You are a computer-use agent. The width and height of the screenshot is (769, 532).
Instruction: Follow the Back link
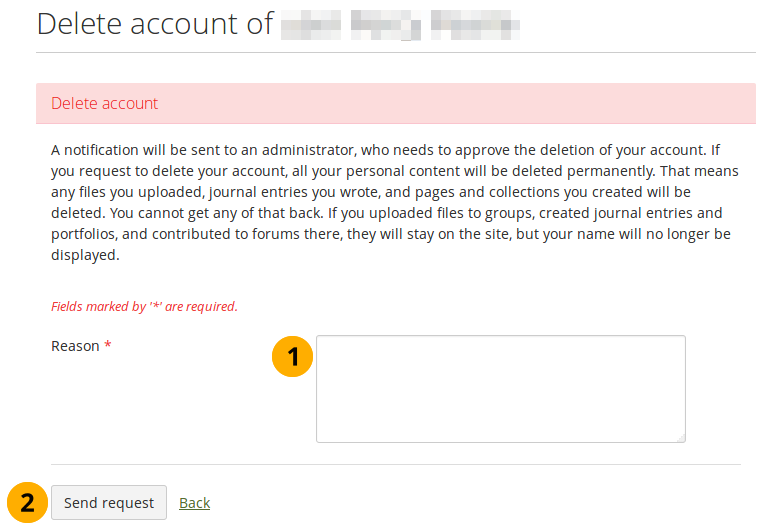pos(194,503)
